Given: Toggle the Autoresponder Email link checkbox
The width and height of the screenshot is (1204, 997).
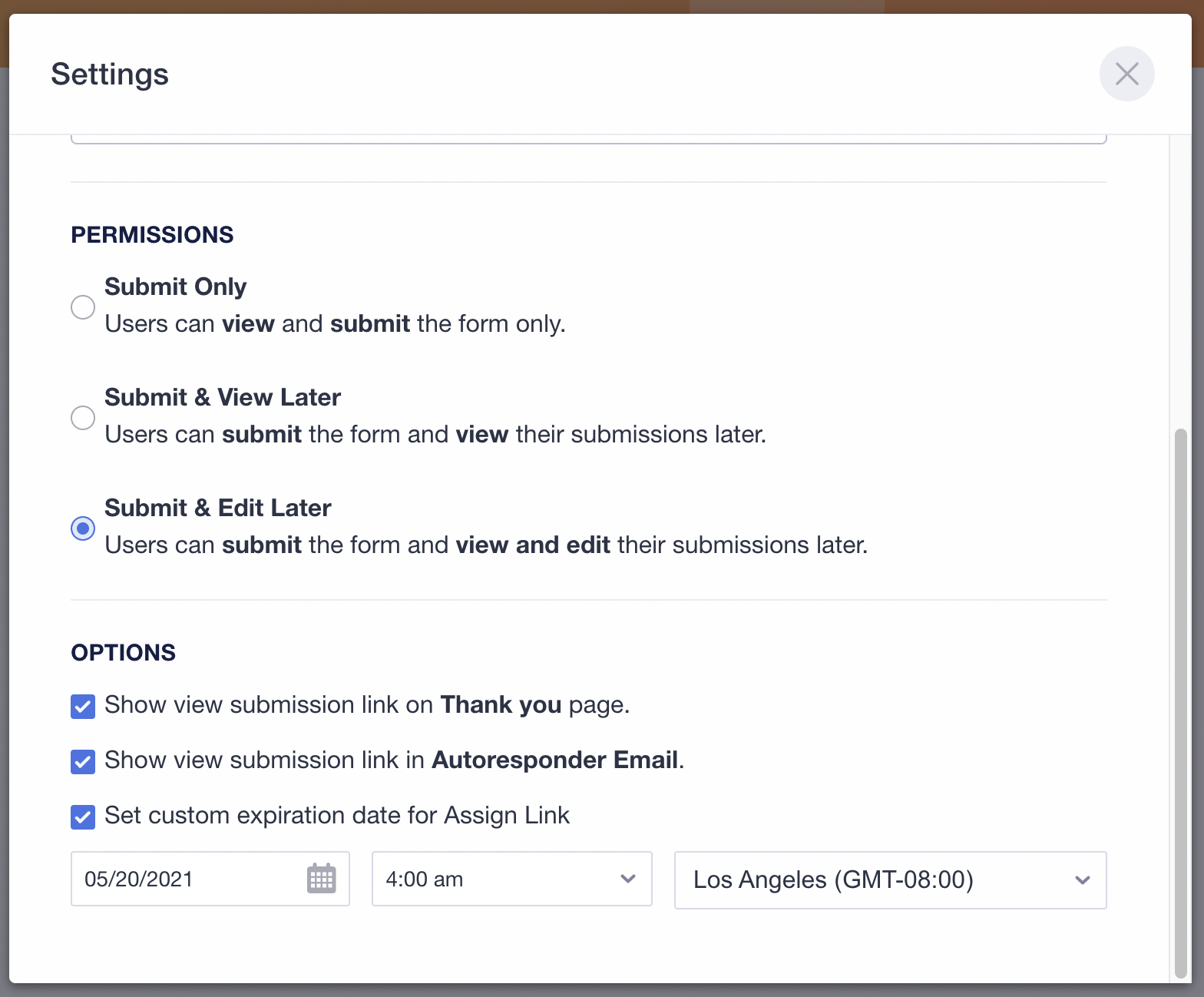Looking at the screenshot, I should (x=83, y=761).
